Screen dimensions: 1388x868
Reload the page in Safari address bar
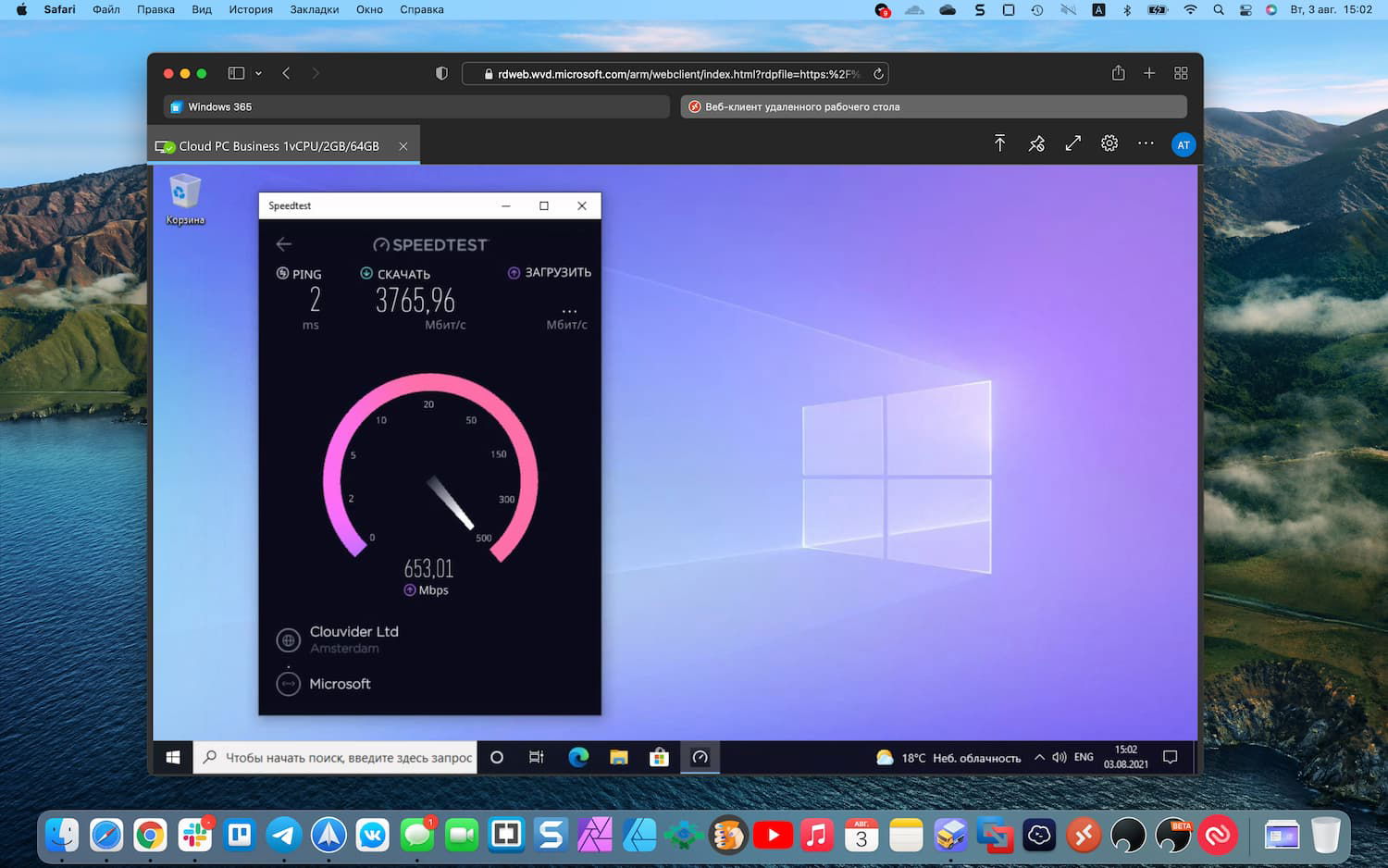pyautogui.click(x=878, y=74)
